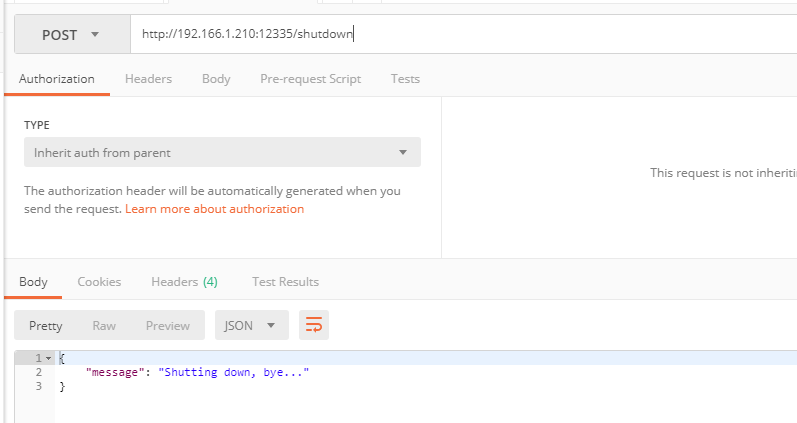Switch to Raw response view
This screenshot has width=797, height=423.
[104, 325]
